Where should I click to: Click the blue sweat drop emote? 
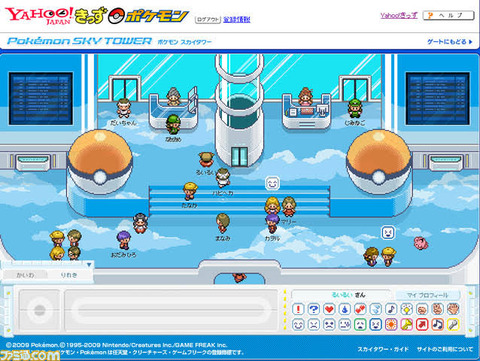pyautogui.click(x=345, y=309)
